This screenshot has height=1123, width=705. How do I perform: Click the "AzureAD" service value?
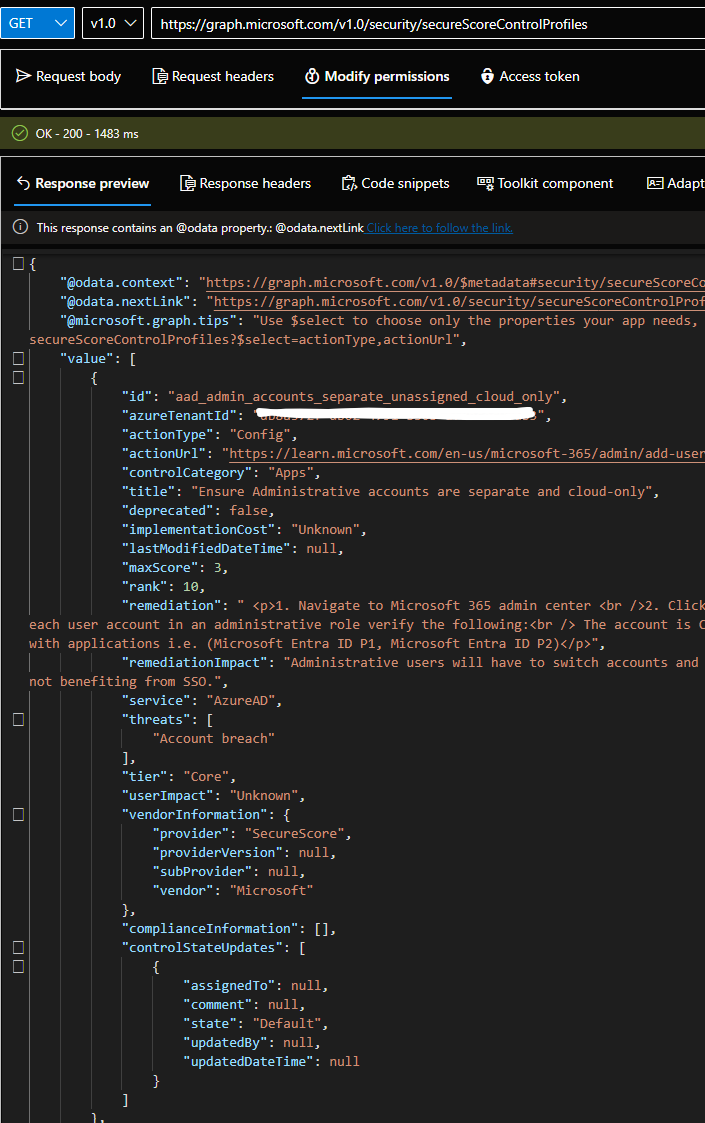click(241, 700)
